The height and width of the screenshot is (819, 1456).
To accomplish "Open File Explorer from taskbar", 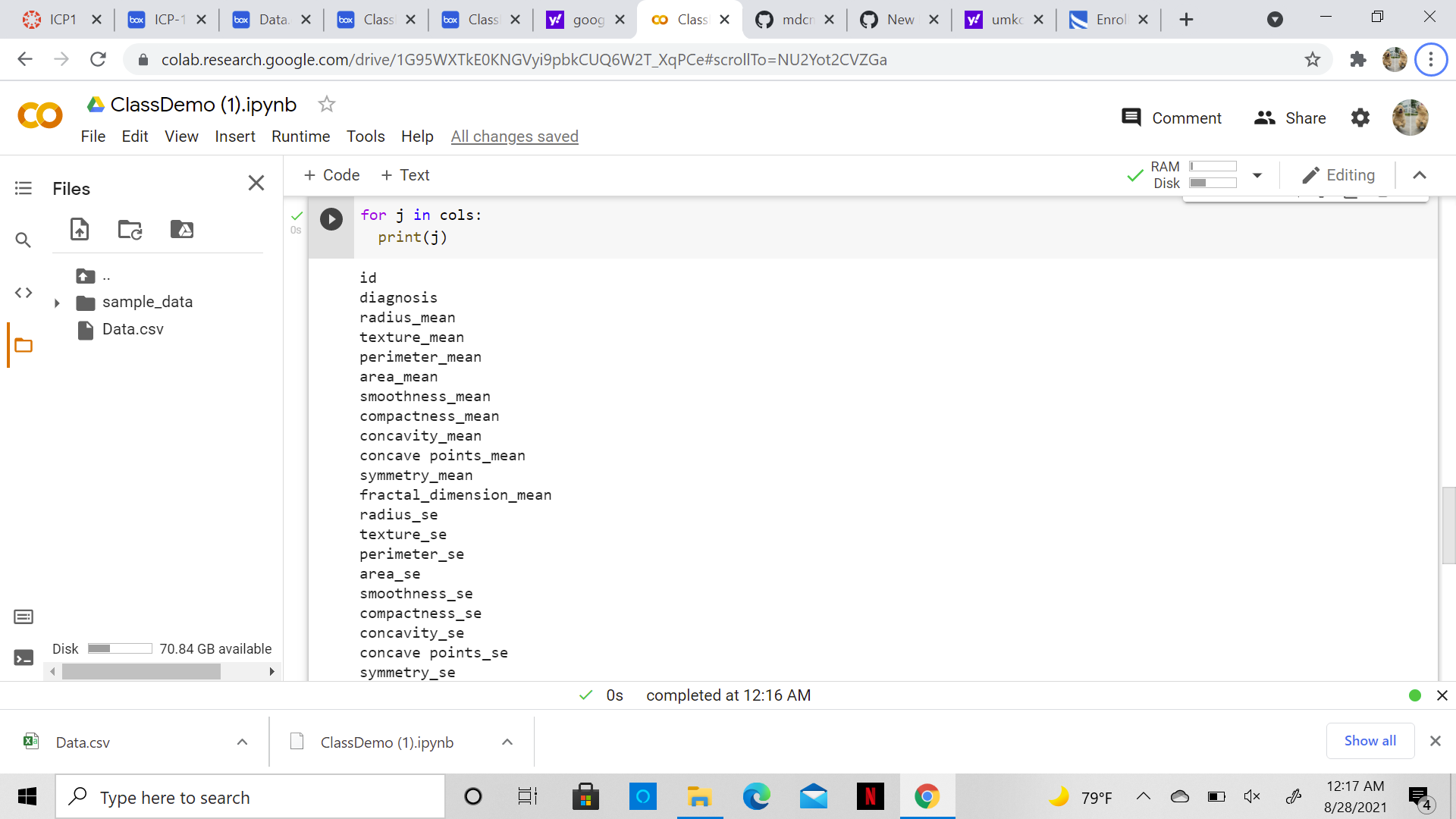I will 699,796.
